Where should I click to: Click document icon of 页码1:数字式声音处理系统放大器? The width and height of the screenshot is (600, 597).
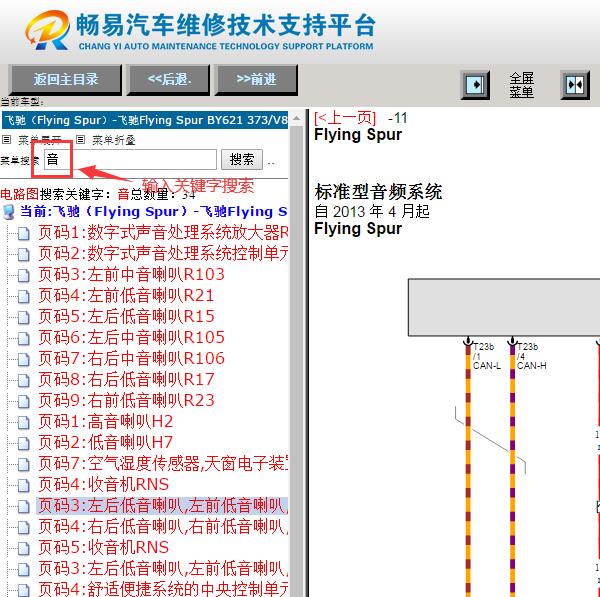point(23,233)
